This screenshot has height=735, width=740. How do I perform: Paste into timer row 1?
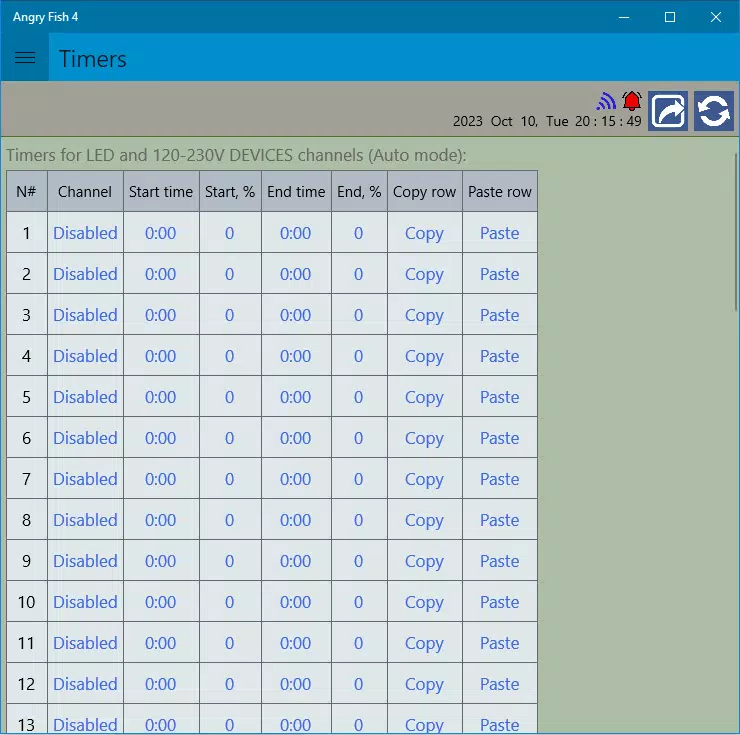coord(499,233)
